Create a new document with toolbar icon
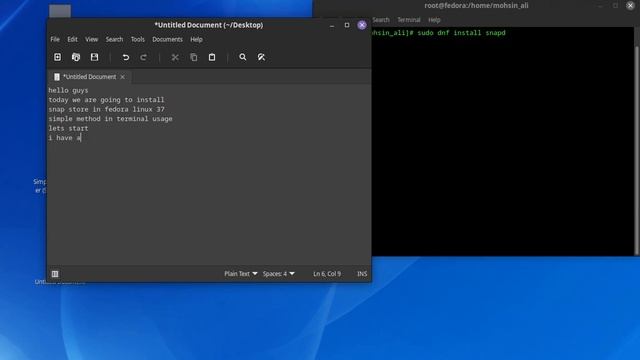 [58, 57]
